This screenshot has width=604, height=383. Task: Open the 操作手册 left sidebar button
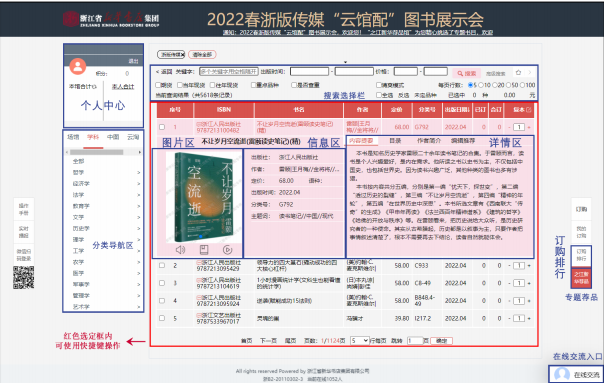click(x=23, y=209)
